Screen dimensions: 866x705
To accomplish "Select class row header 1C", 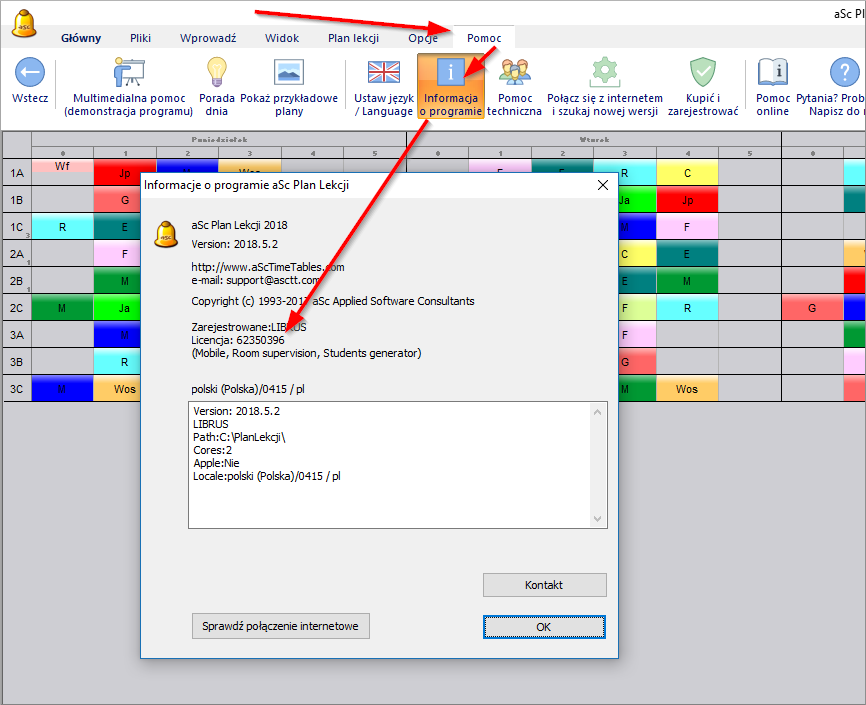I will (x=17, y=227).
